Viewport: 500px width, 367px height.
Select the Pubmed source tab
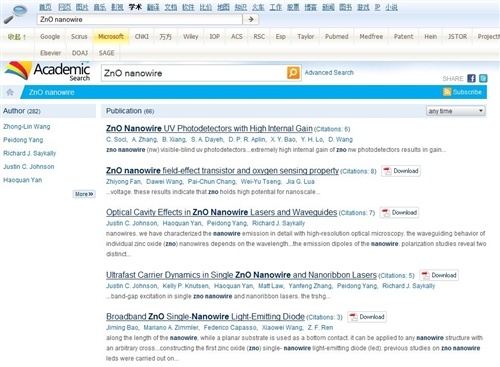(337, 37)
